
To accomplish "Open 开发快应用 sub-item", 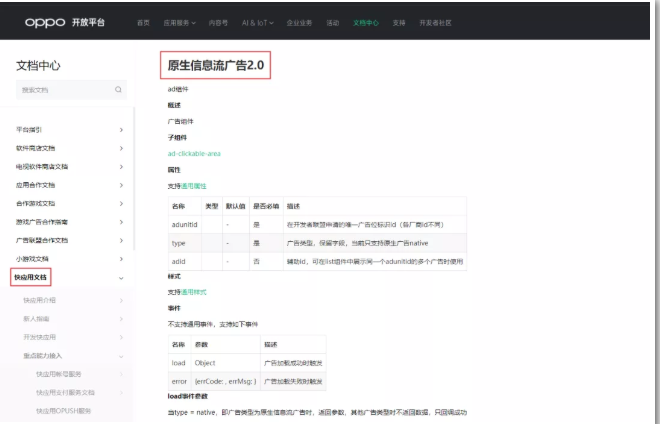I will tap(39, 337).
